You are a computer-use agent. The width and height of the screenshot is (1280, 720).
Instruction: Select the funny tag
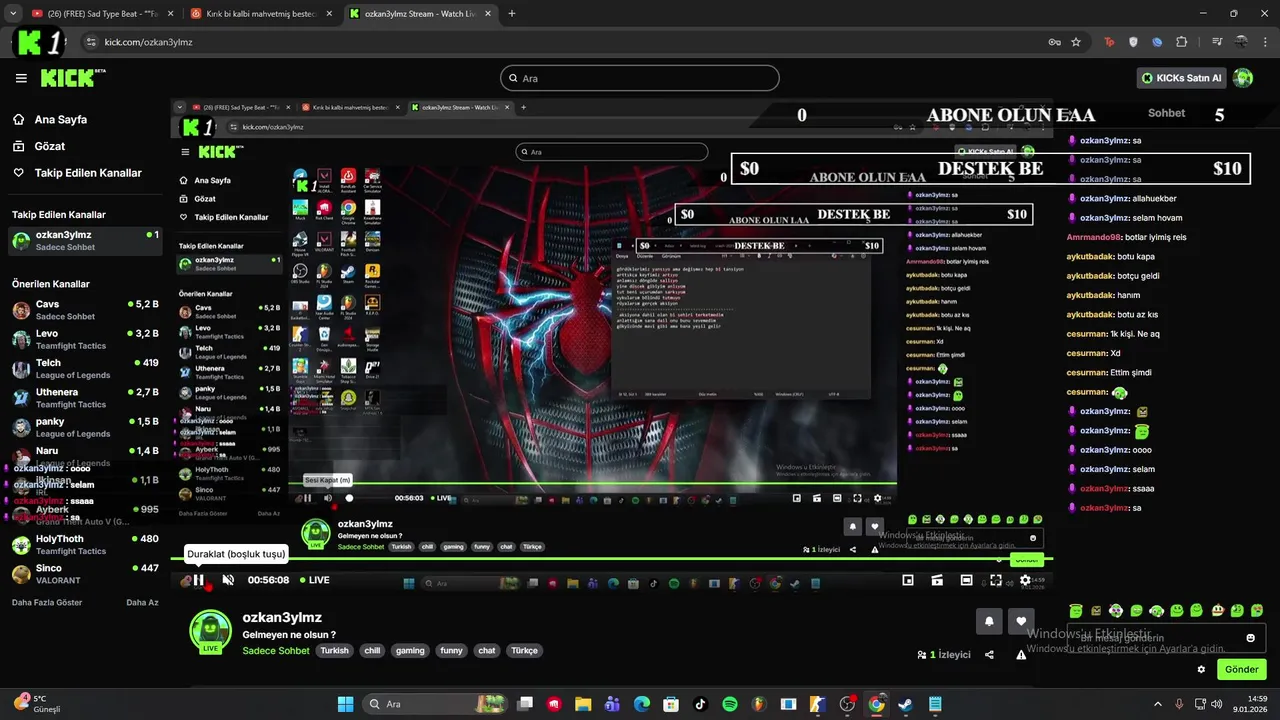[452, 651]
